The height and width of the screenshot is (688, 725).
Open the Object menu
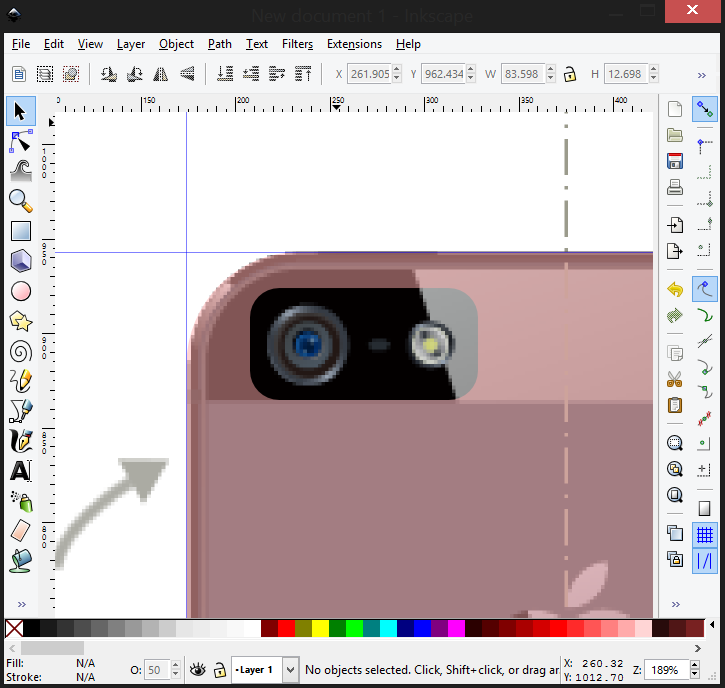[176, 44]
